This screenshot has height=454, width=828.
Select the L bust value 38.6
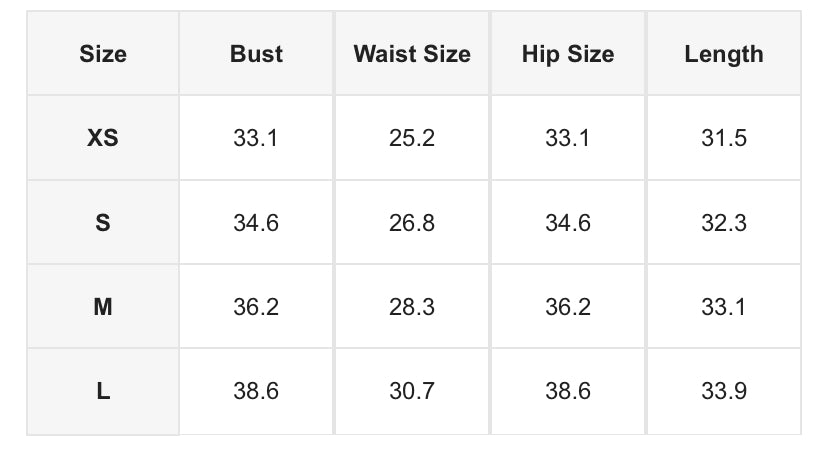click(x=256, y=392)
